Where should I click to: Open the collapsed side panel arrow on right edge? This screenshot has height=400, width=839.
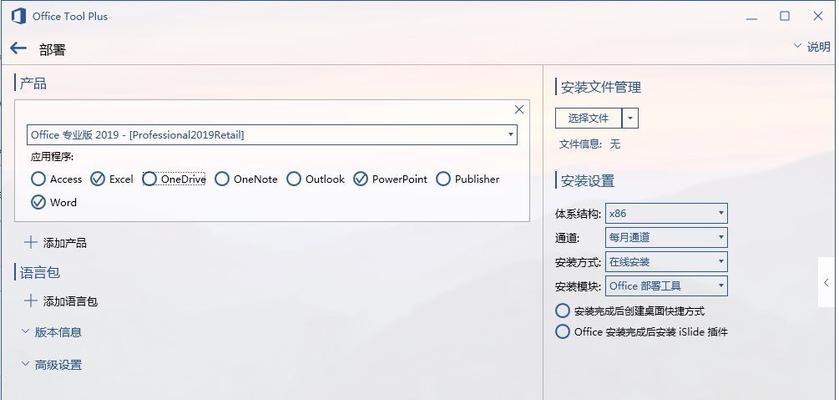(827, 282)
